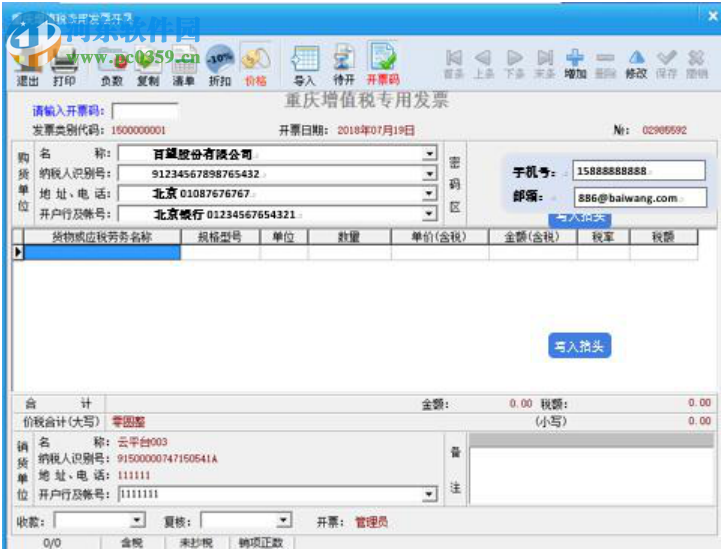This screenshot has height=552, width=726.
Task: Click the seller name 云平台003
Action: coord(142,442)
